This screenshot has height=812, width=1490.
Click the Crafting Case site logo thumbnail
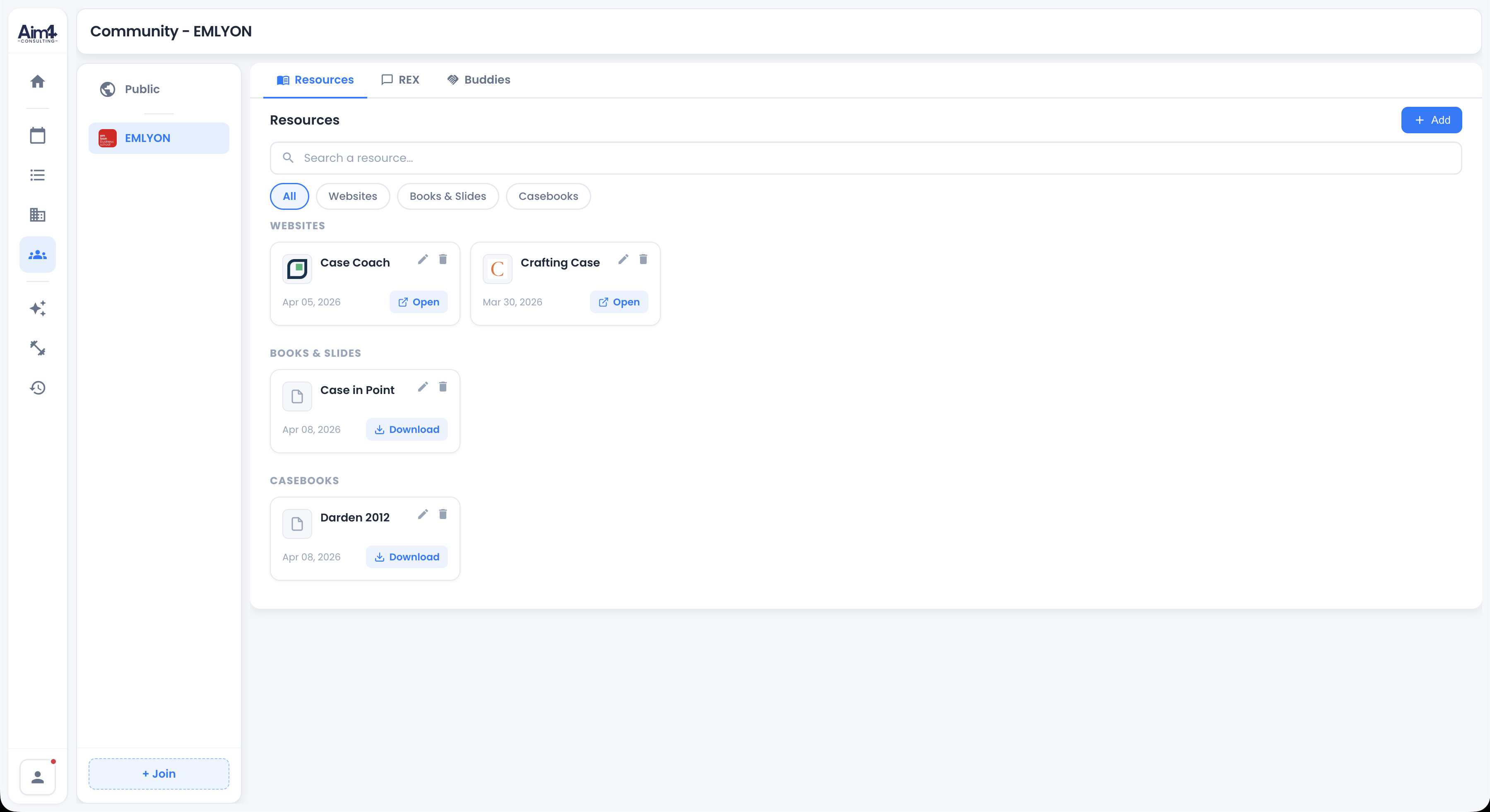[498, 269]
